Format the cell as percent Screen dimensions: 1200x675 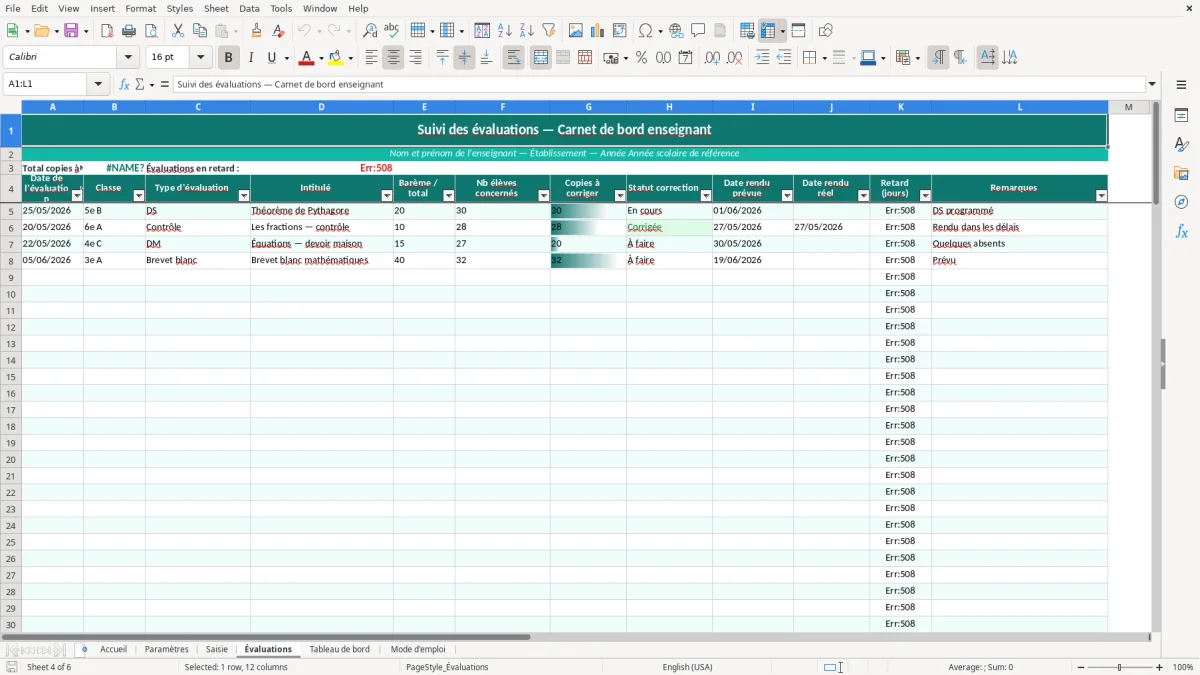641,58
